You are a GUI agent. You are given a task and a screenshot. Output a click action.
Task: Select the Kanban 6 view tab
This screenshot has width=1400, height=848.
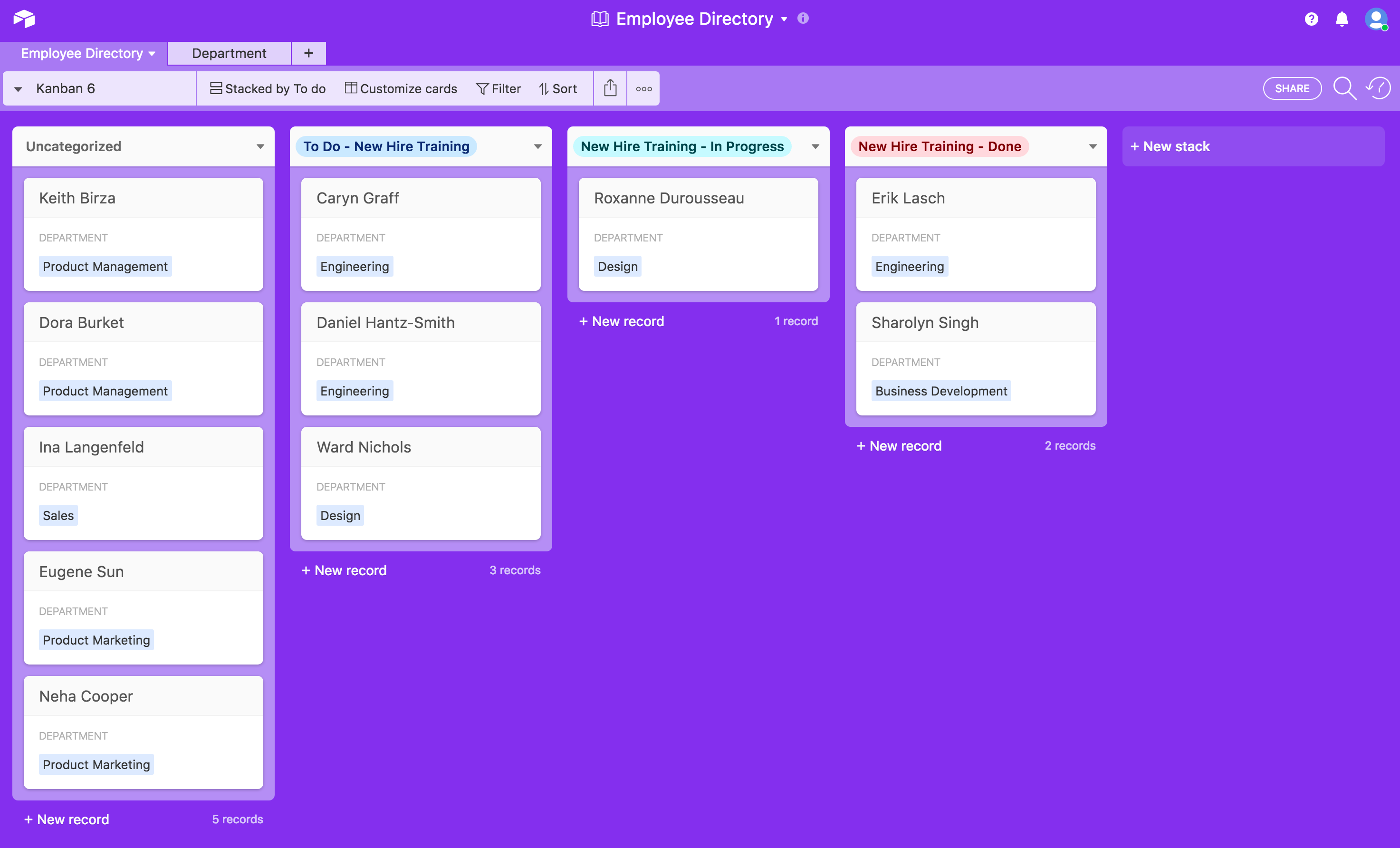pos(99,88)
